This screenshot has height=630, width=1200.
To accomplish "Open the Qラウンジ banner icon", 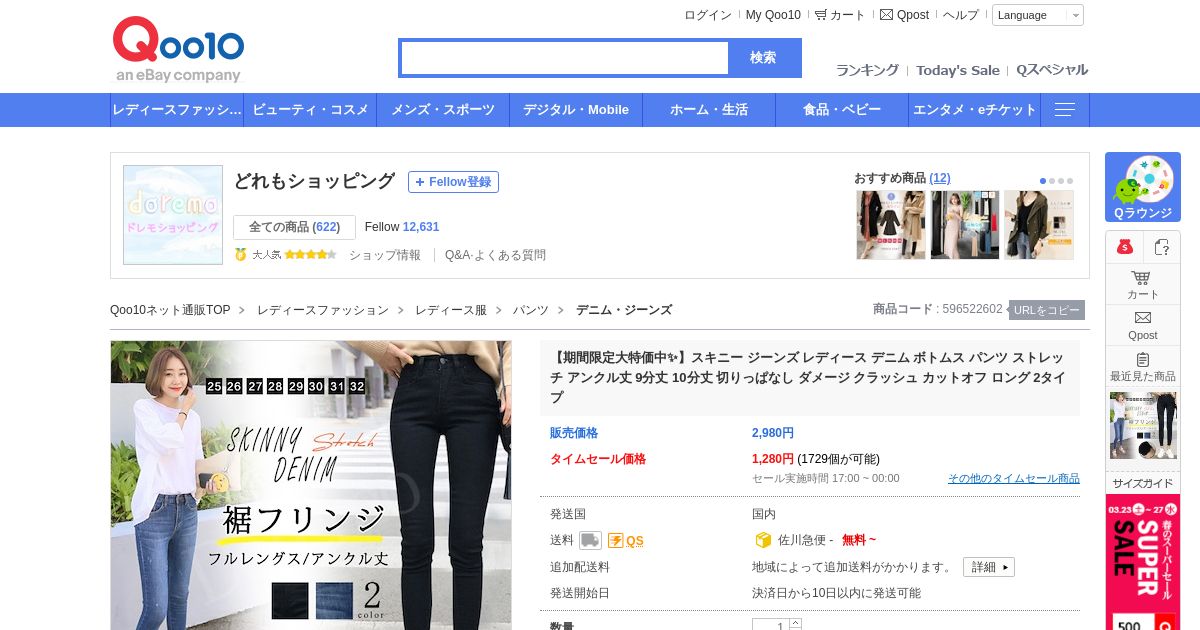I will [1143, 187].
